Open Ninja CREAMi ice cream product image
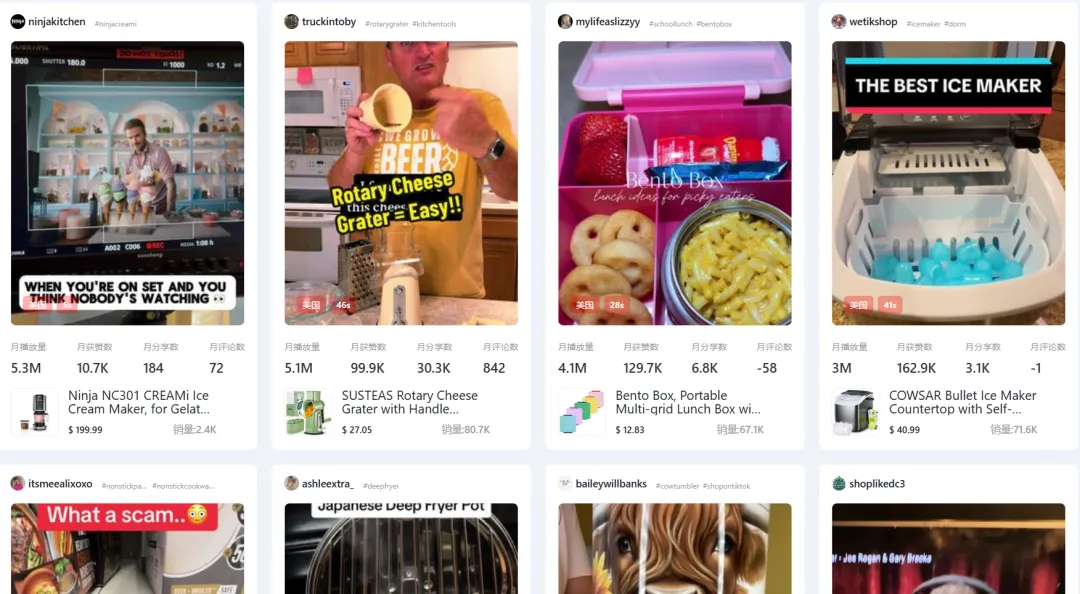1080x594 pixels. pyautogui.click(x=34, y=412)
